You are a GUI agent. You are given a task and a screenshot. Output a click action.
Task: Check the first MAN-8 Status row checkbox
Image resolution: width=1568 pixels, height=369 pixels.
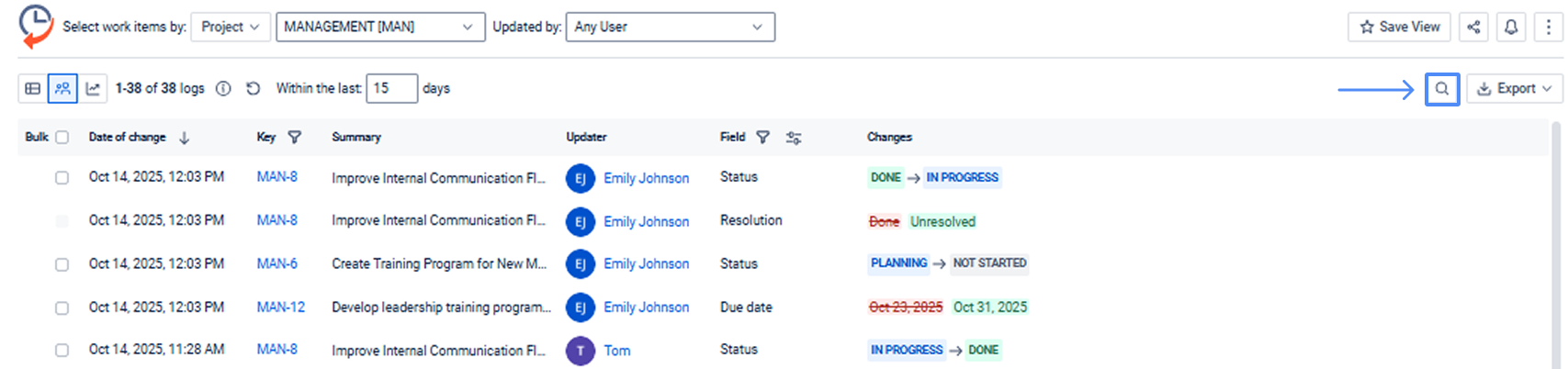point(62,178)
